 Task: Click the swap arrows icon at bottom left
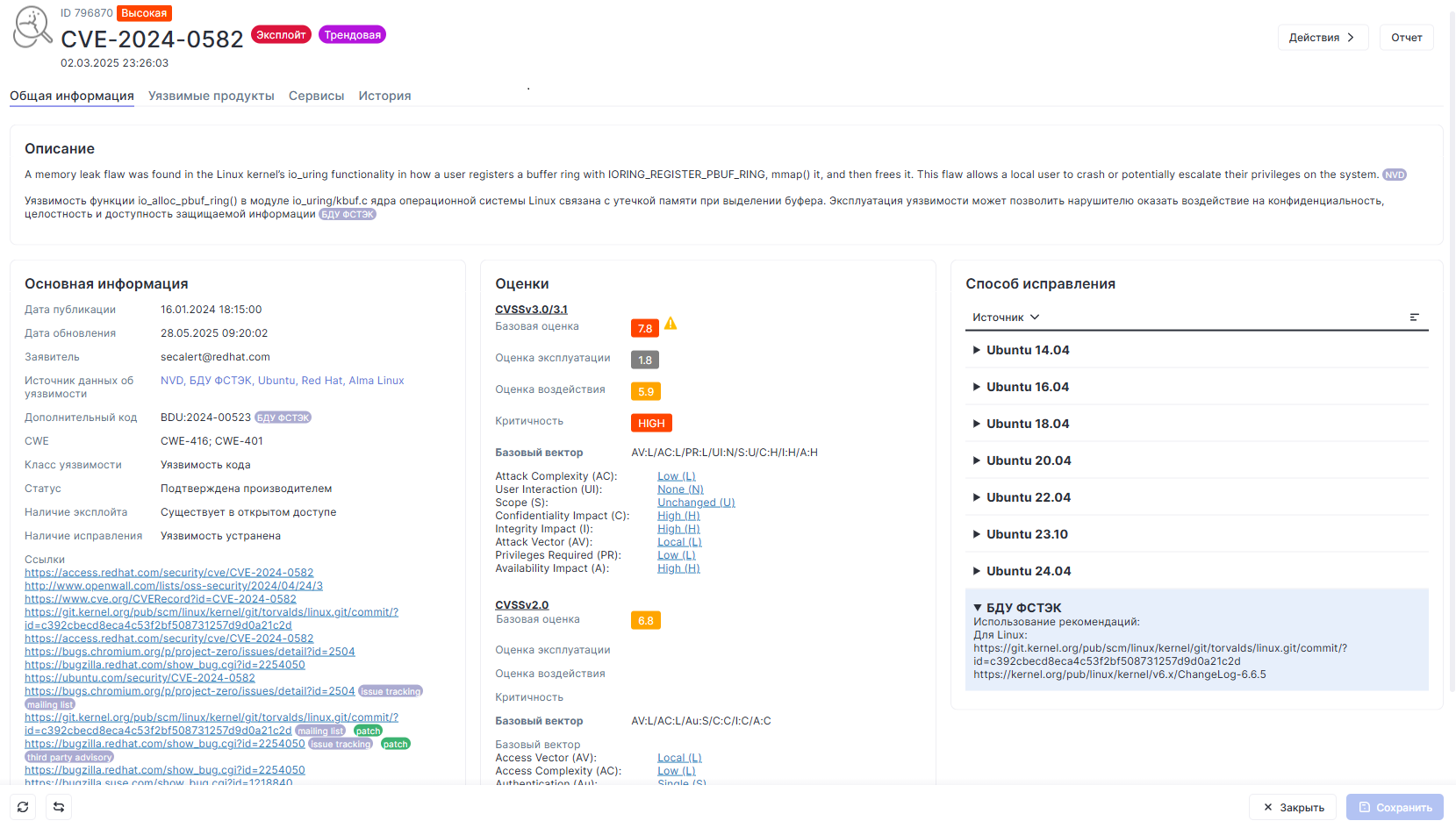pyautogui.click(x=59, y=807)
